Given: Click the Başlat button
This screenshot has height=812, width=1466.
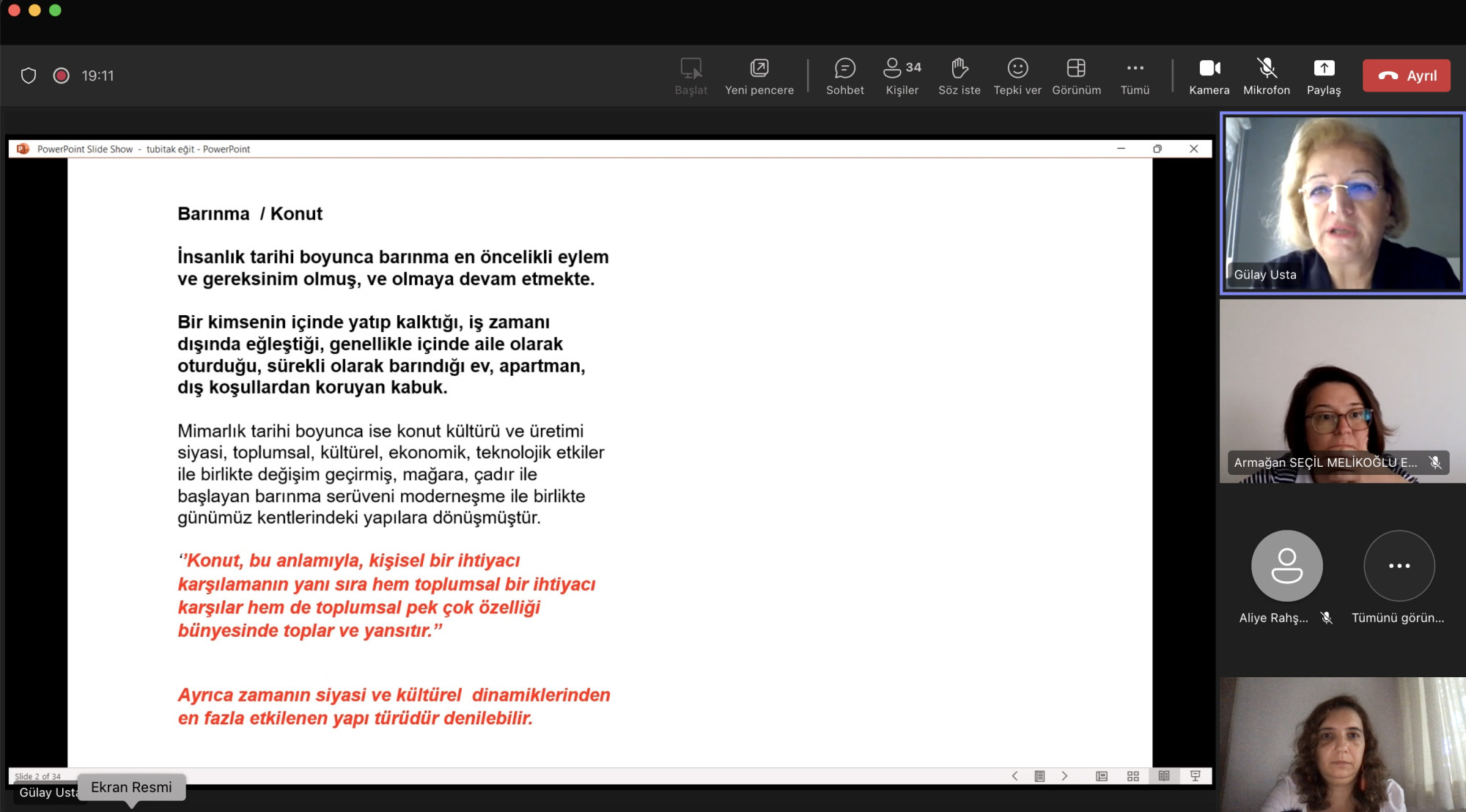Looking at the screenshot, I should 690,76.
